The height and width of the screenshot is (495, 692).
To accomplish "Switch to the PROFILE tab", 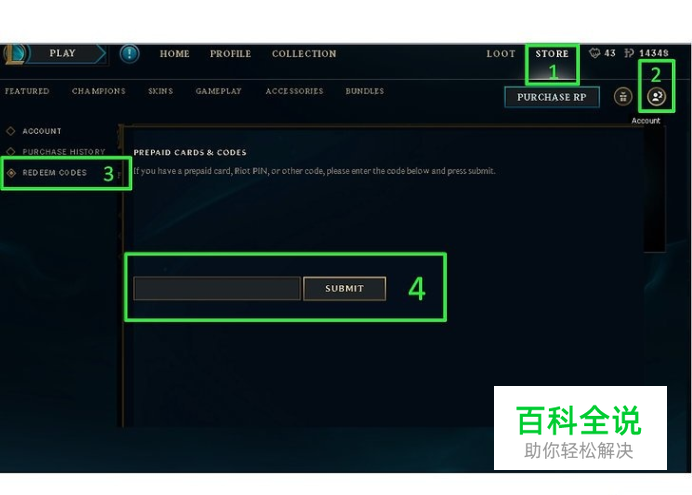I will point(230,54).
